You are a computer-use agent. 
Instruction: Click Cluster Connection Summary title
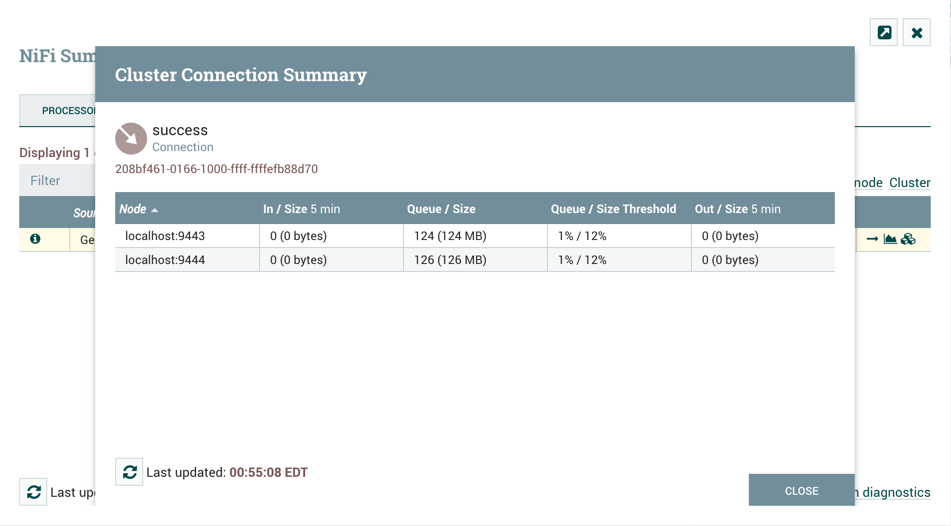(241, 75)
